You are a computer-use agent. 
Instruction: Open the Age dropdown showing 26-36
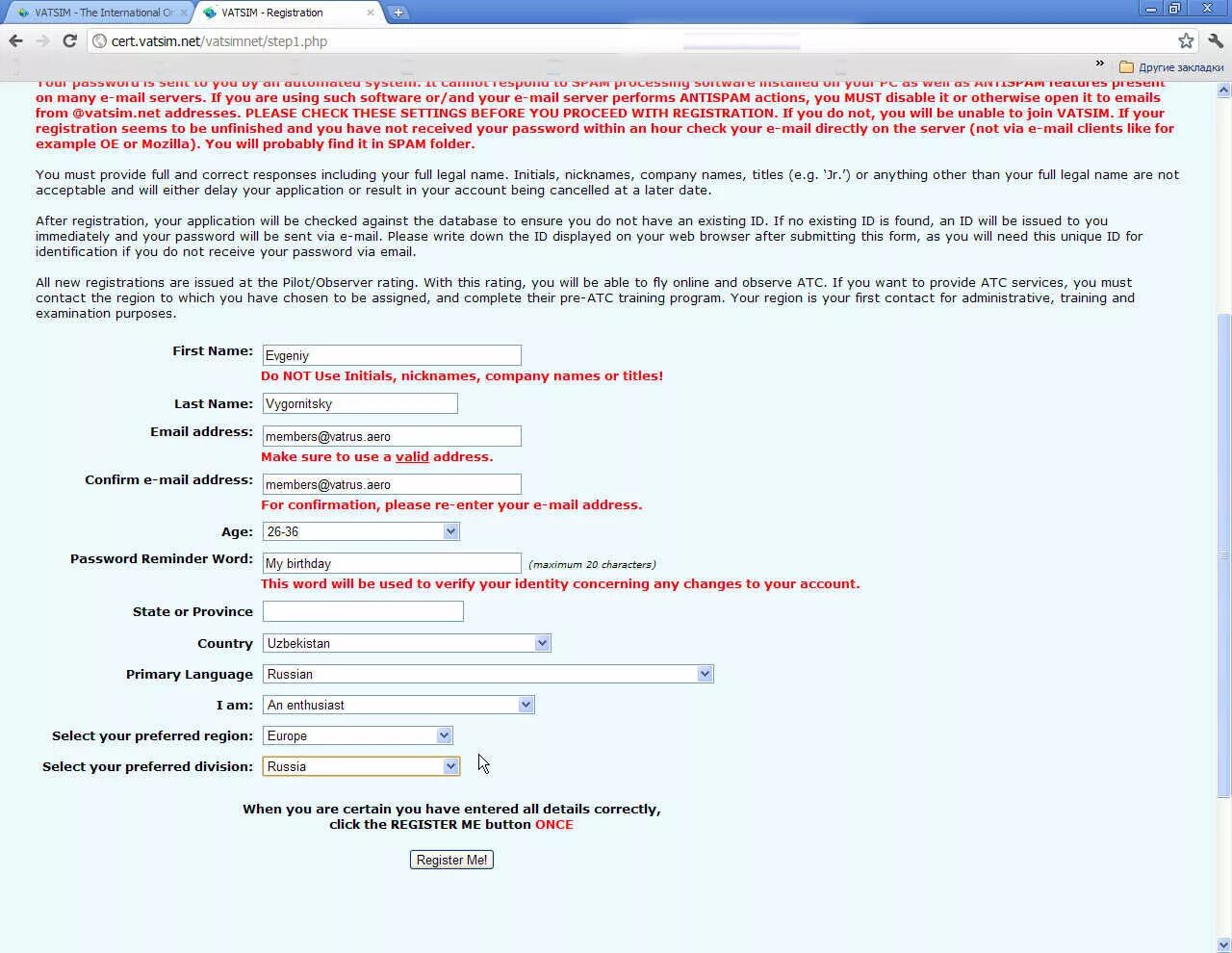point(361,531)
